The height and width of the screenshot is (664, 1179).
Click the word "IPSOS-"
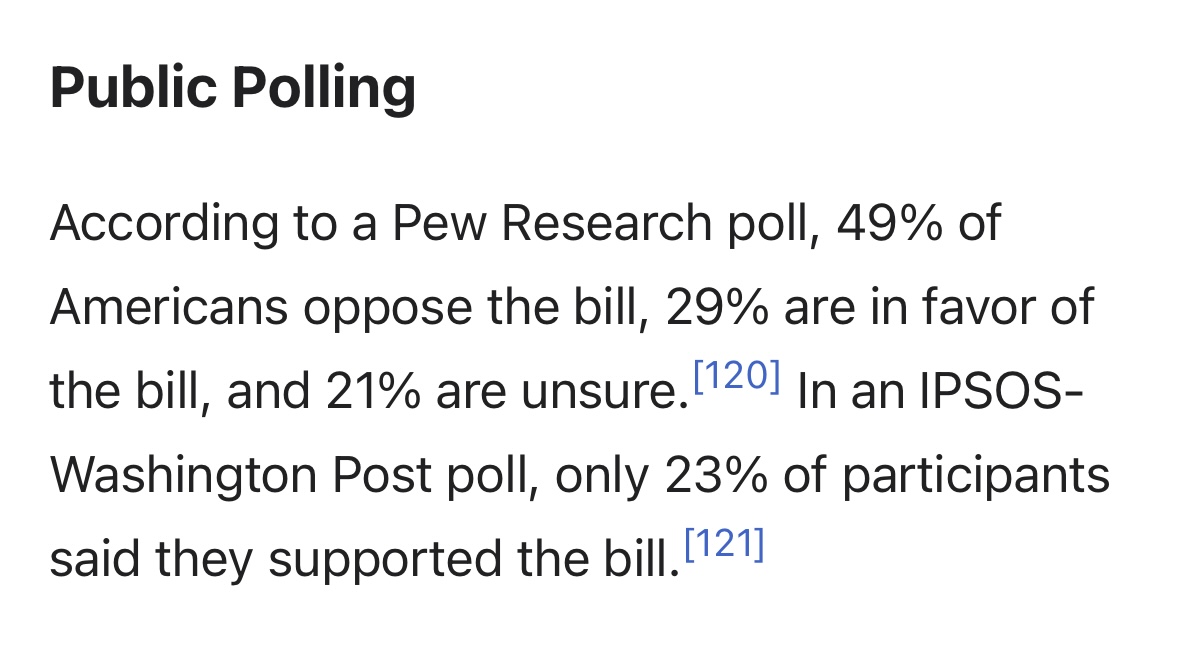tap(1002, 391)
